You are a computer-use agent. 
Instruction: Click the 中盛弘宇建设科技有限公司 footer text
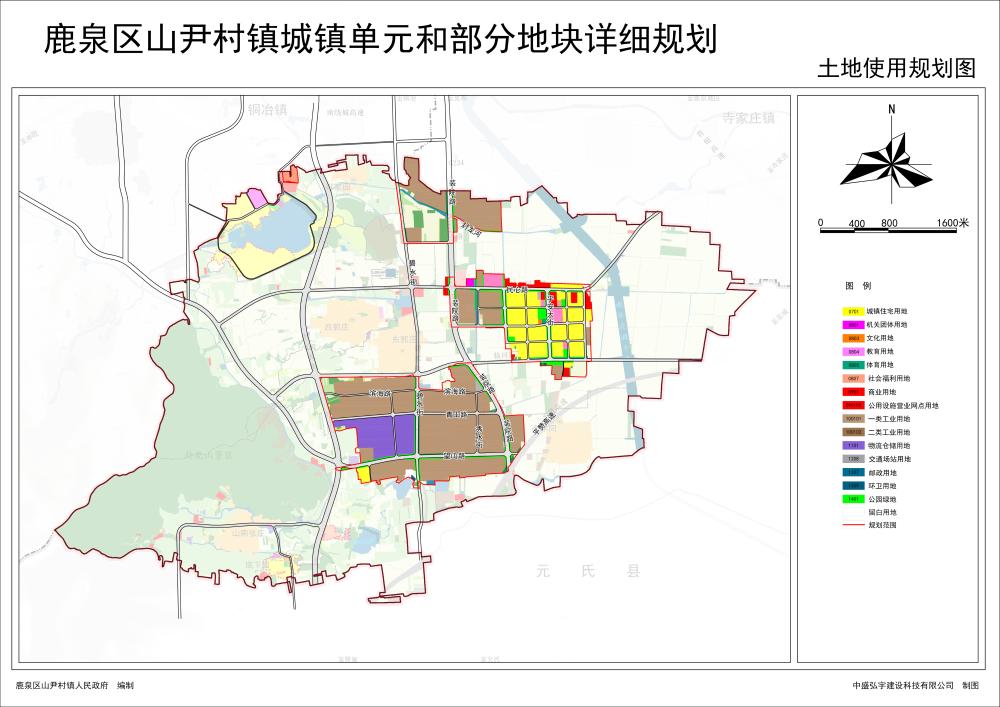pos(903,686)
